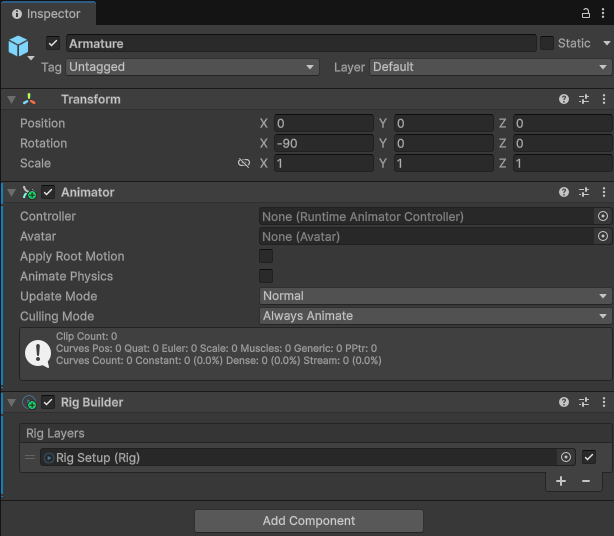Toggle the Rig Setup layer active checkbox

click(589, 457)
